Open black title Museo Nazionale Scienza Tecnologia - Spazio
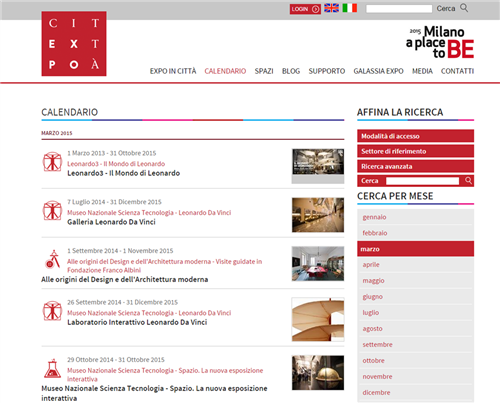The height and width of the screenshot is (403, 500). [154, 393]
